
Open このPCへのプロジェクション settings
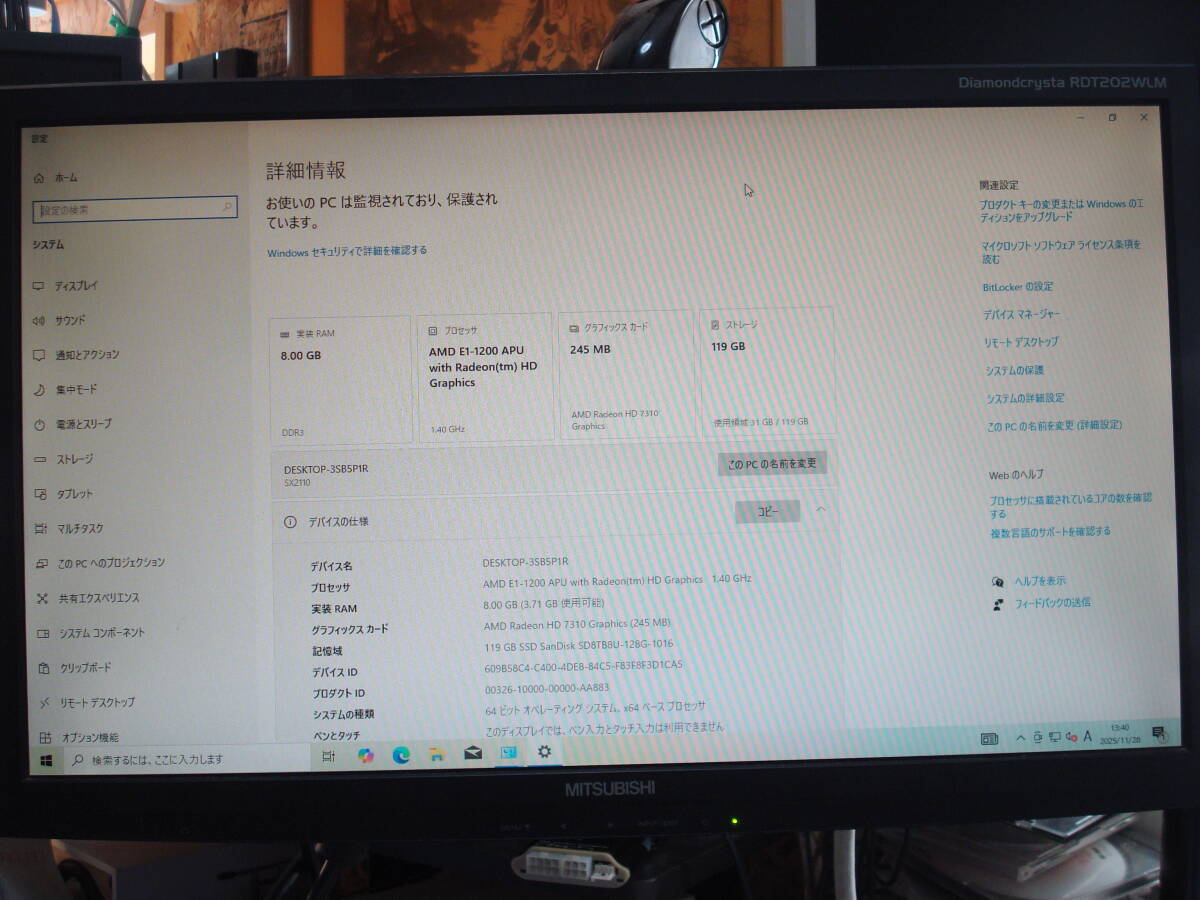(x=100, y=563)
